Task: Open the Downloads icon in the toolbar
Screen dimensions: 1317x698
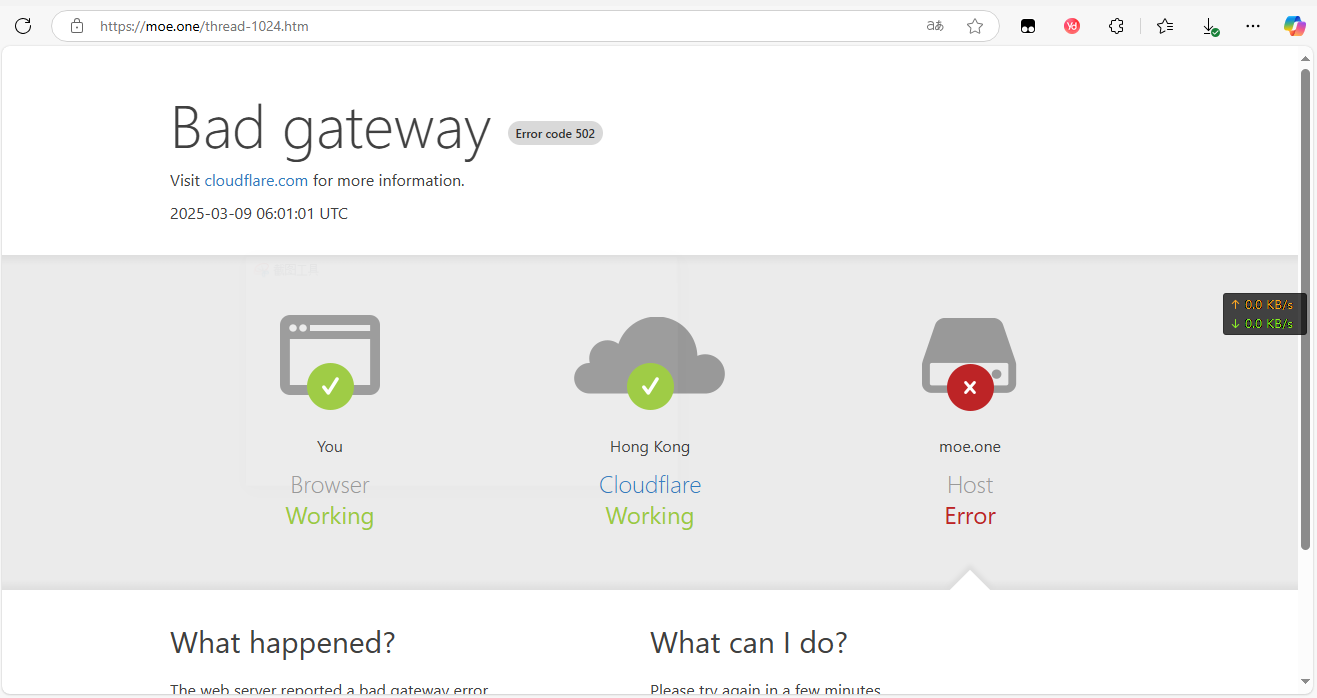Action: click(x=1210, y=26)
